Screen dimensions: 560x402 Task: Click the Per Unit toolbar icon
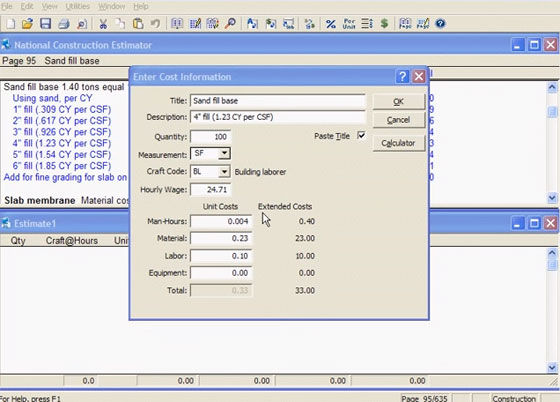tap(349, 24)
